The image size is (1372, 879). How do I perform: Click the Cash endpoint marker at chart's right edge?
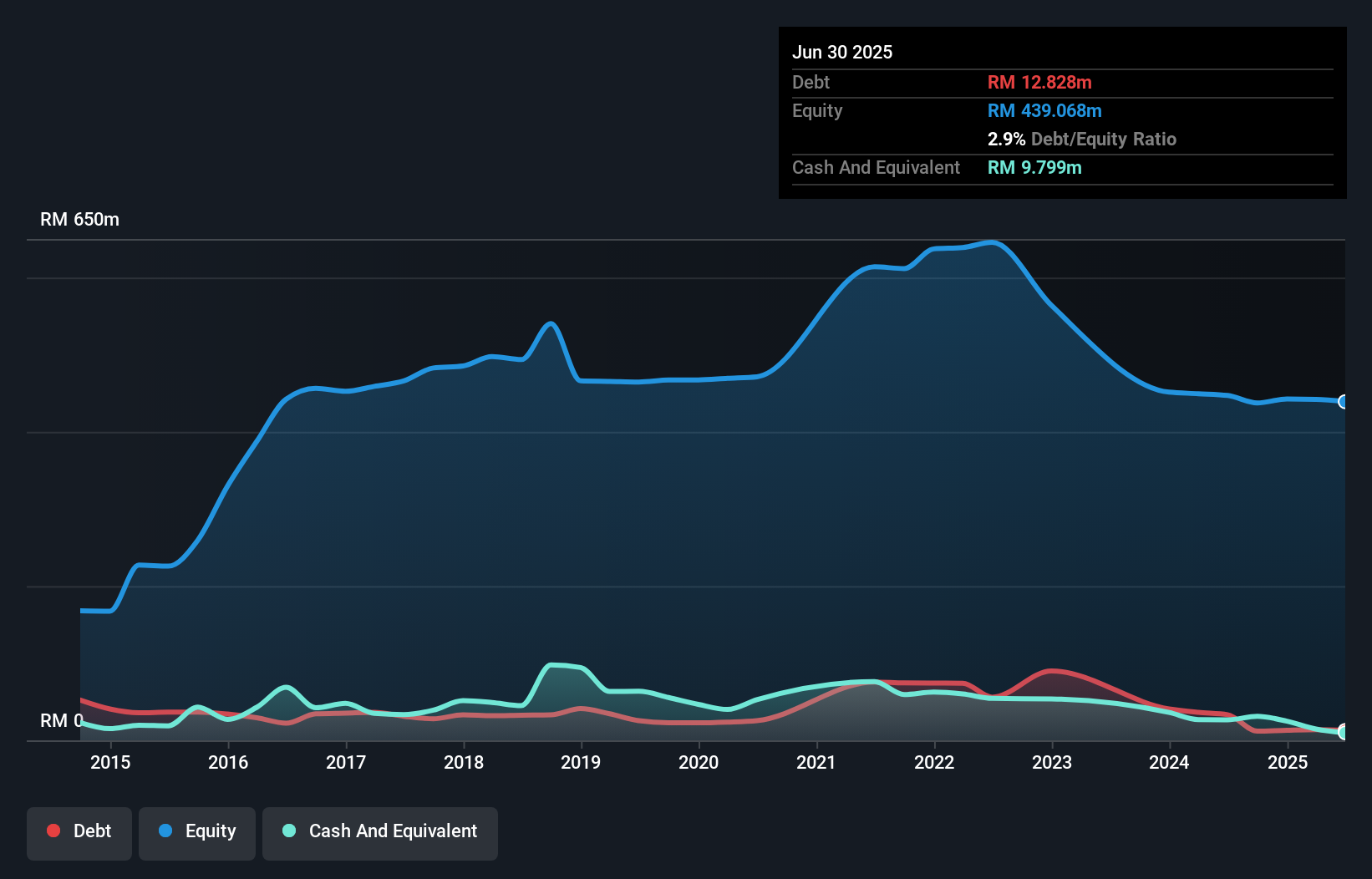[1343, 732]
